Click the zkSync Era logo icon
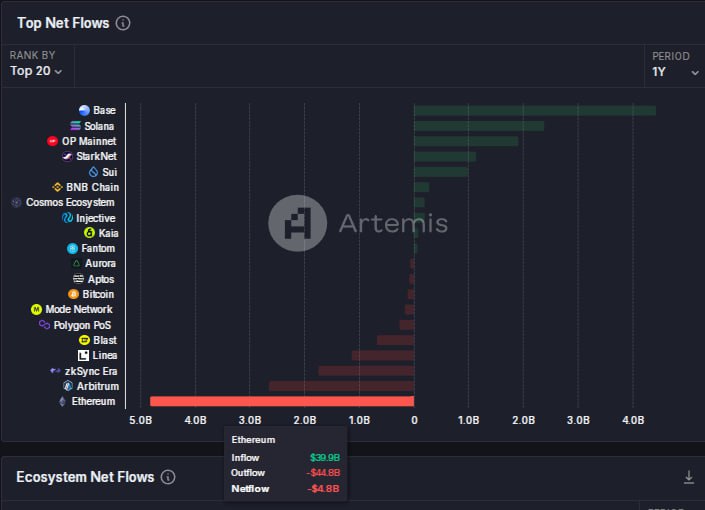The height and width of the screenshot is (510, 705). [x=55, y=371]
